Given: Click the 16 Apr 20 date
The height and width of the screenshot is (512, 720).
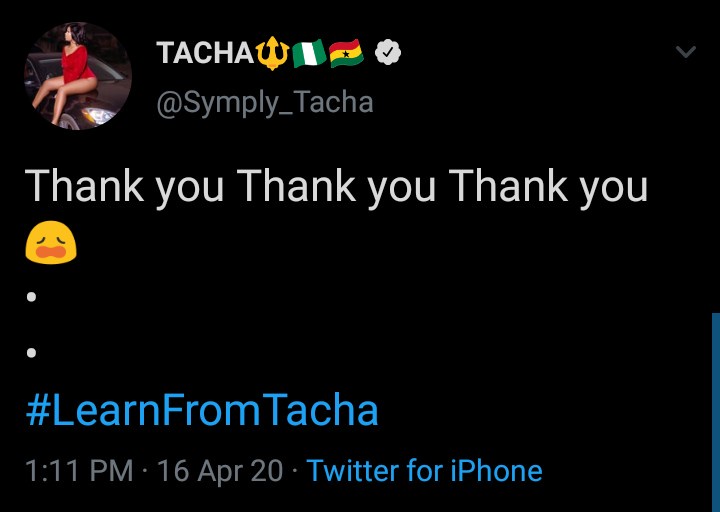Looking at the screenshot, I should (x=220, y=470).
